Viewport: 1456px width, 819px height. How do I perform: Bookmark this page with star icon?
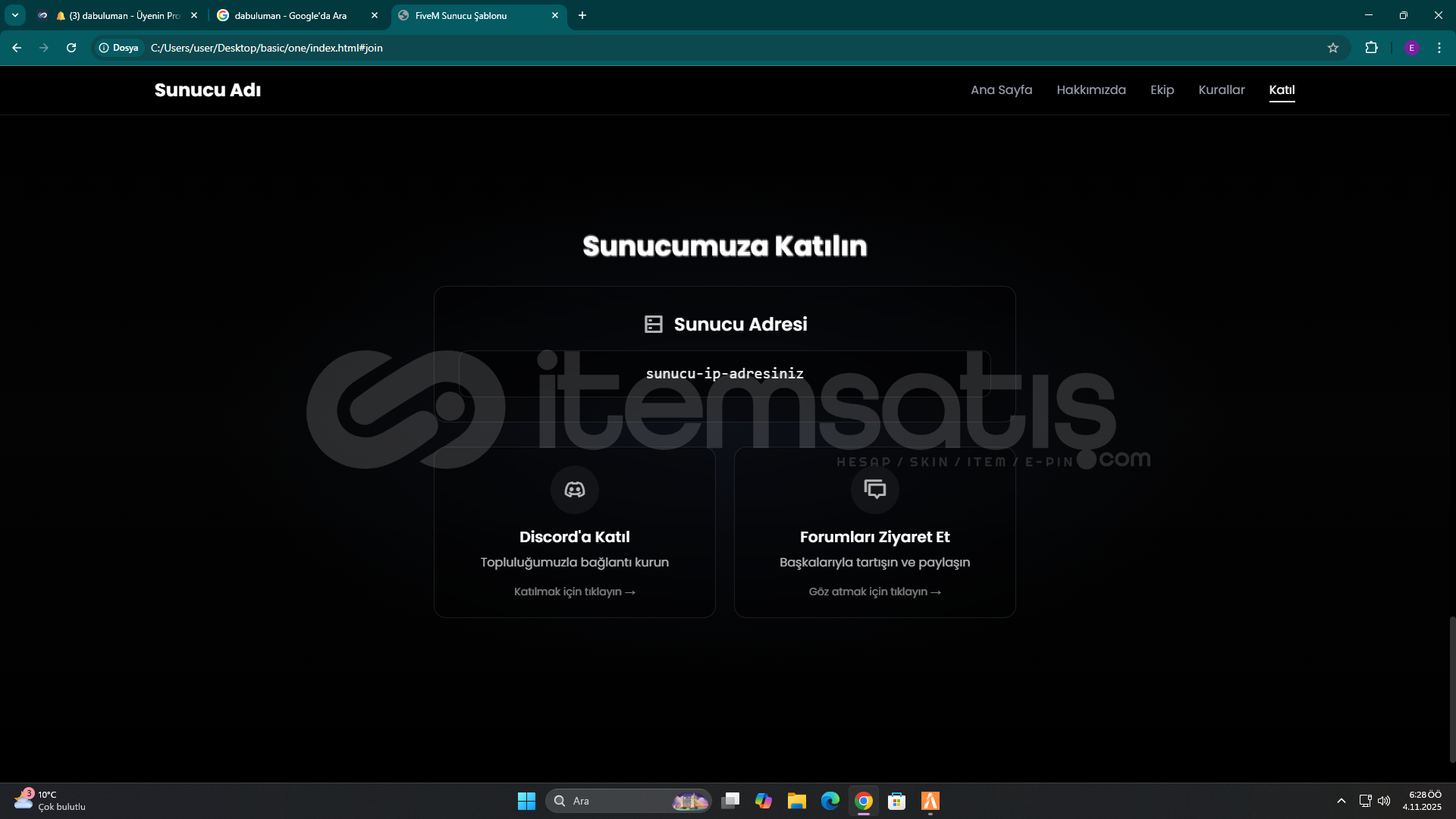click(x=1332, y=48)
